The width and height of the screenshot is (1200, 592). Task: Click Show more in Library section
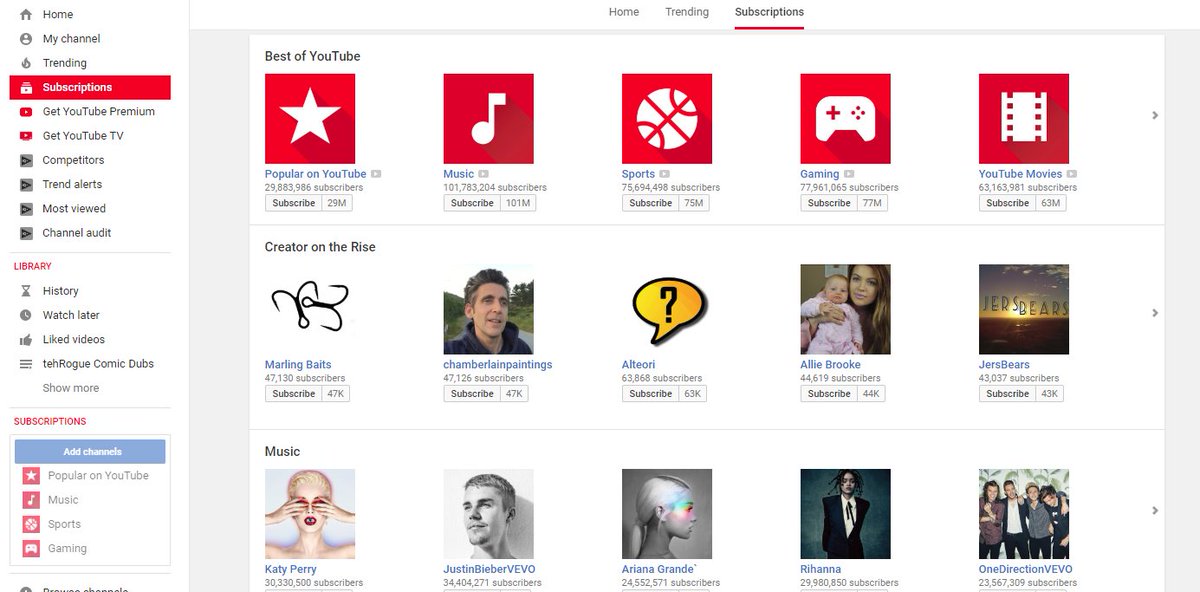click(x=71, y=388)
